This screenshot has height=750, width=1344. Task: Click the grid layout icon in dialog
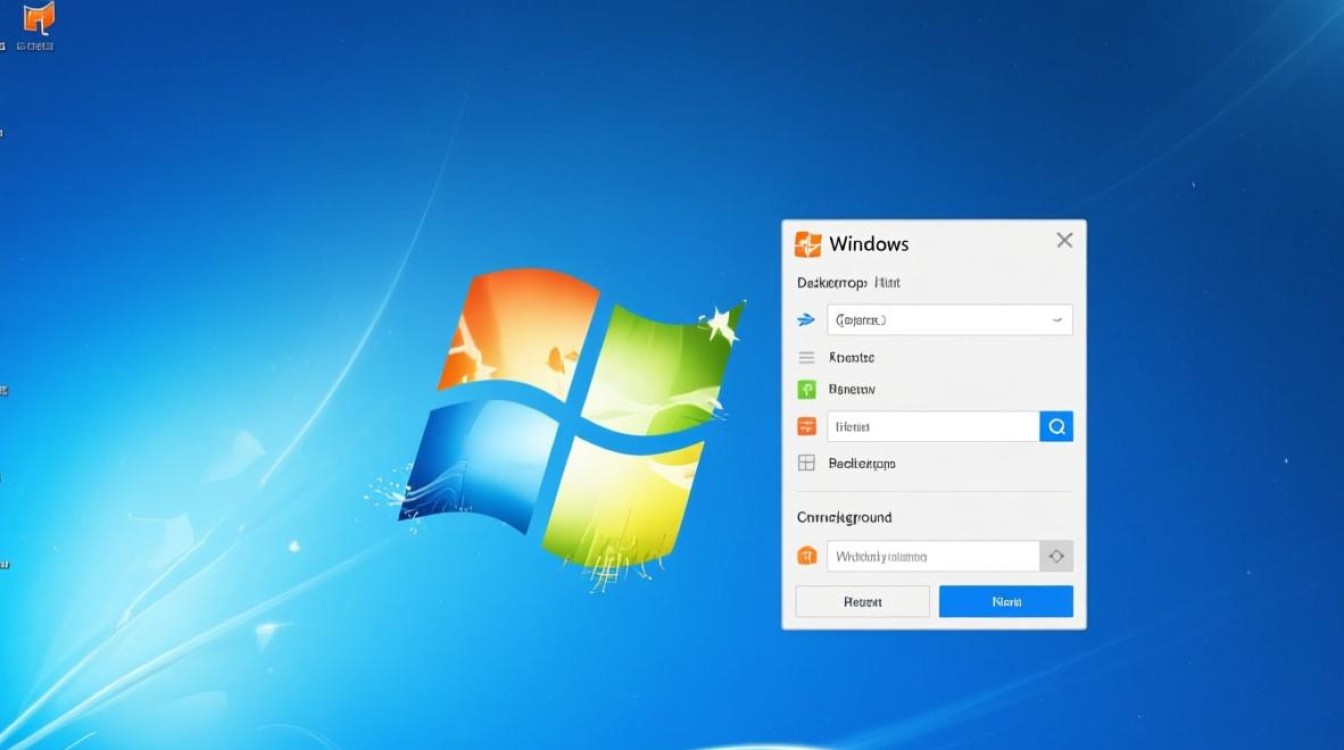click(x=806, y=463)
